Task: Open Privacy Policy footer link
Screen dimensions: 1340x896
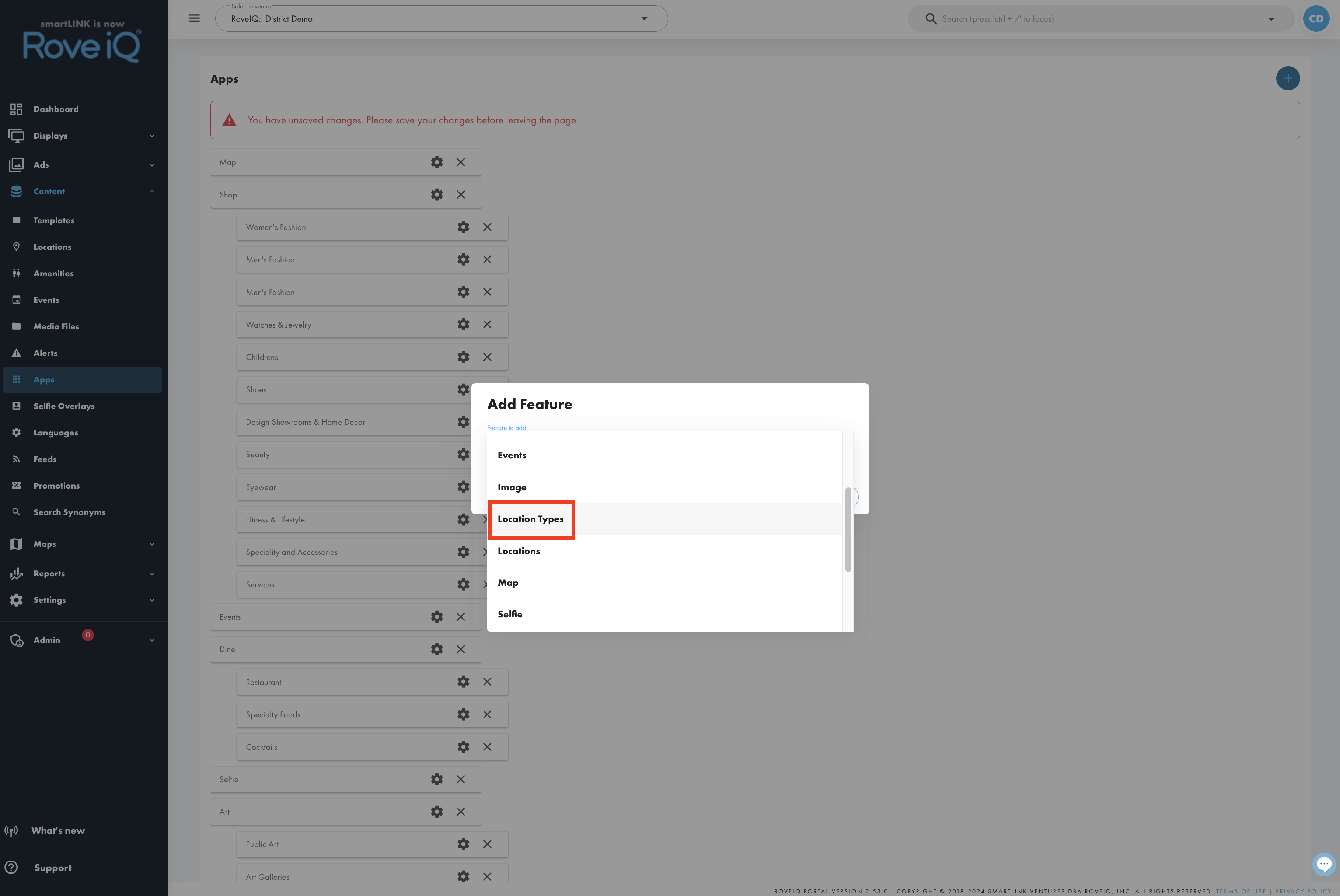Action: [1304, 892]
